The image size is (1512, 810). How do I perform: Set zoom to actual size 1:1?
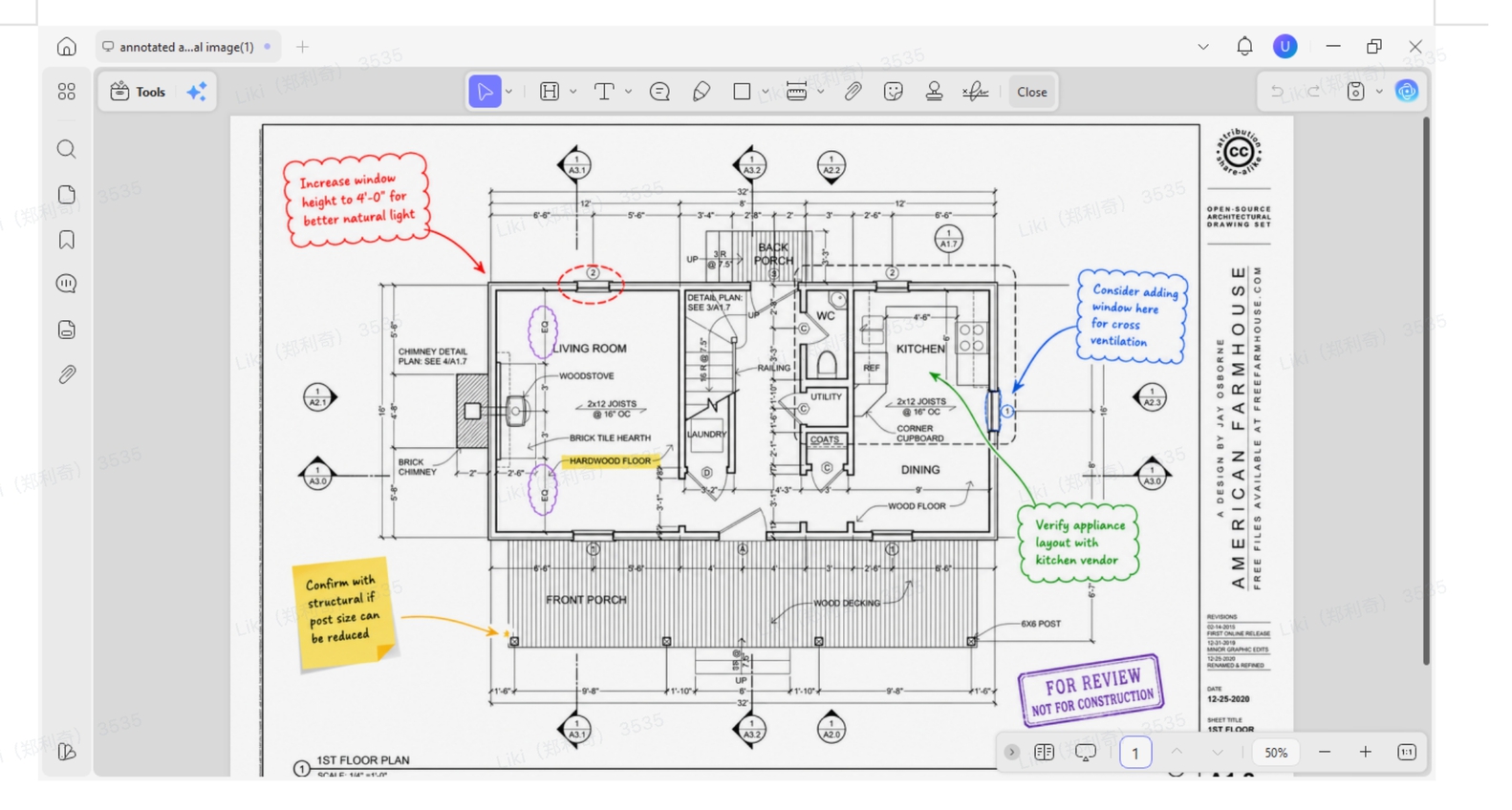[x=1407, y=752]
